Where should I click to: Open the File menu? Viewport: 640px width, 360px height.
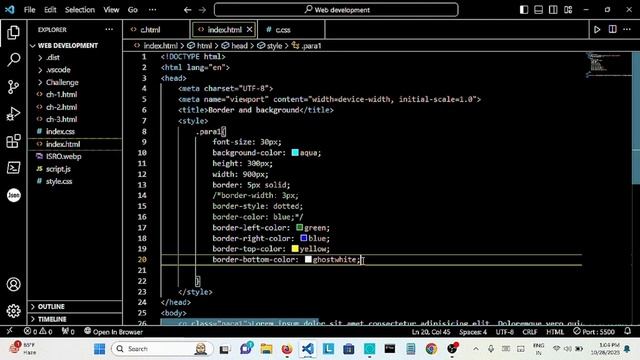tap(29, 10)
